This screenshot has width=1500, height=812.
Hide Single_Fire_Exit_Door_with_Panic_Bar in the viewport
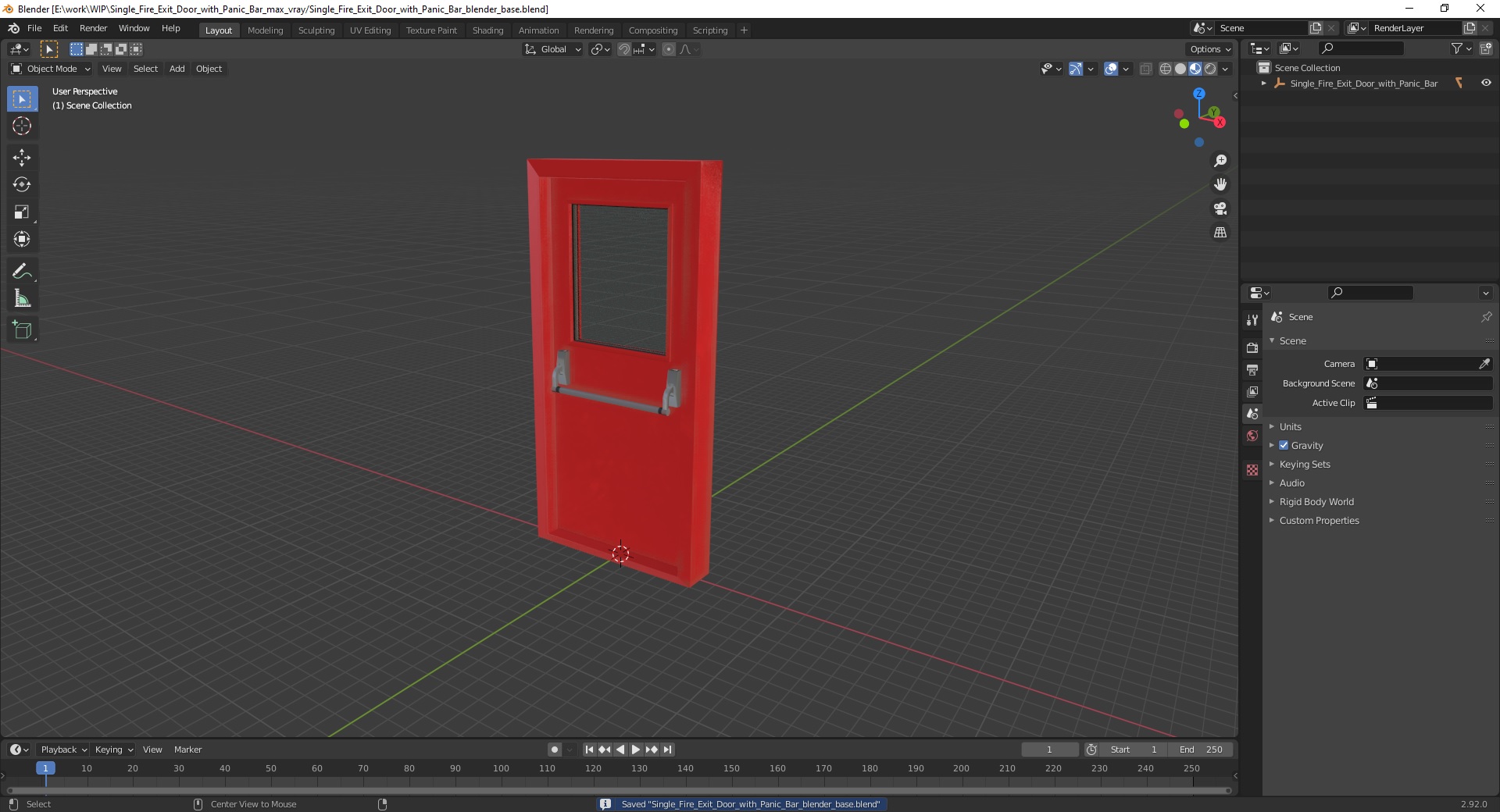tap(1486, 83)
